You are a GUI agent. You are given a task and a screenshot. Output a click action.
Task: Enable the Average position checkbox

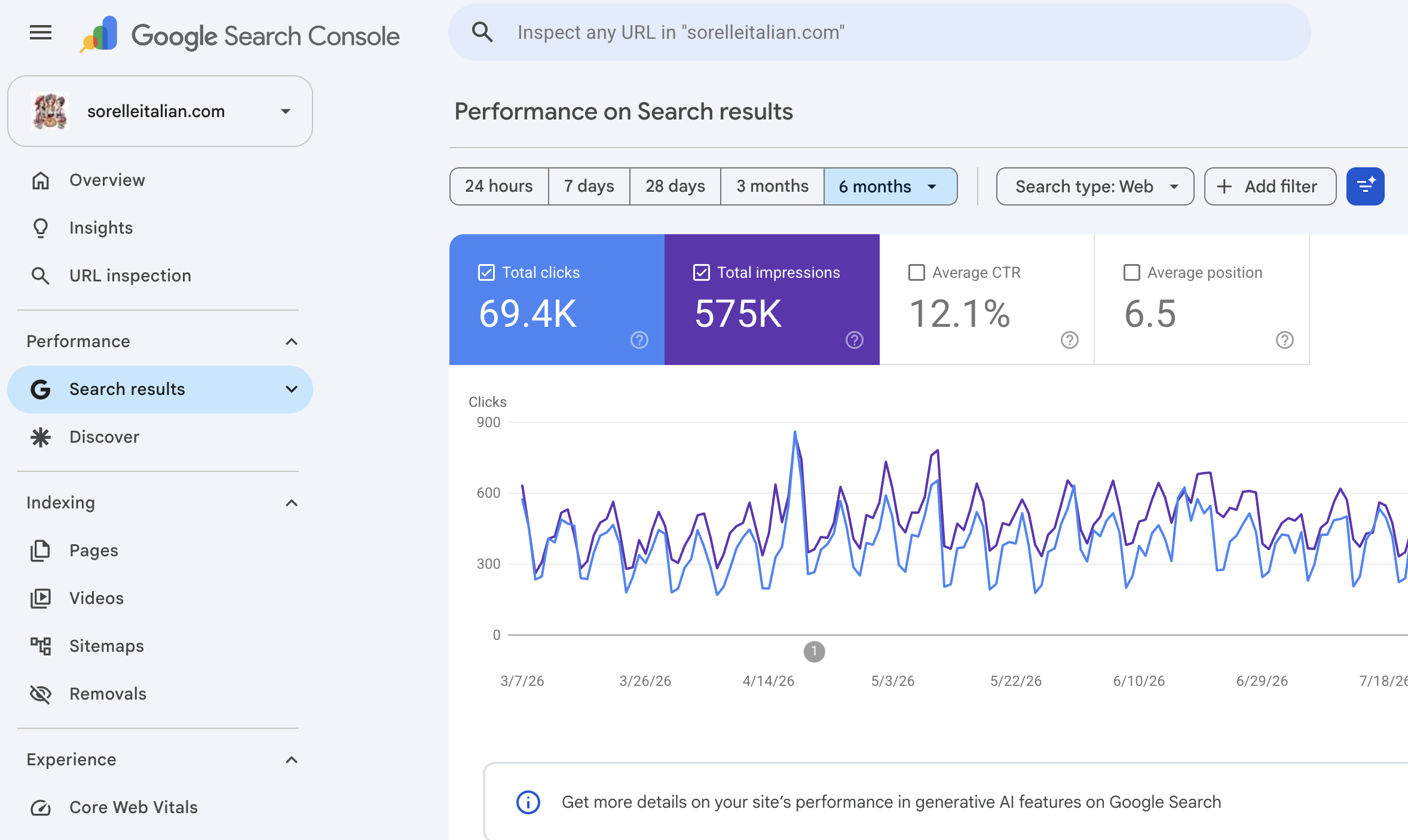1132,272
